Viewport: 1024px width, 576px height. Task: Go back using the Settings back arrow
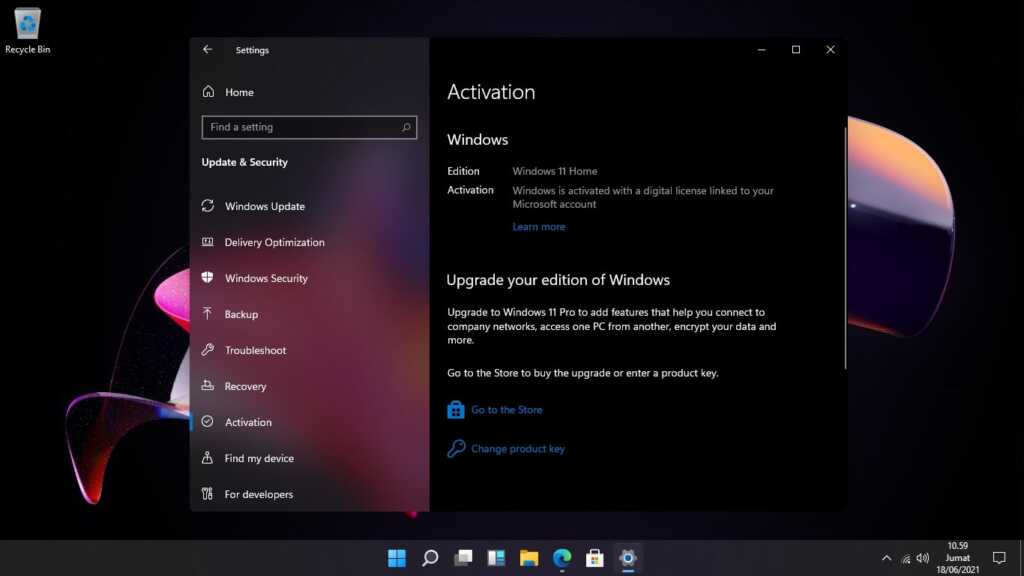click(207, 50)
